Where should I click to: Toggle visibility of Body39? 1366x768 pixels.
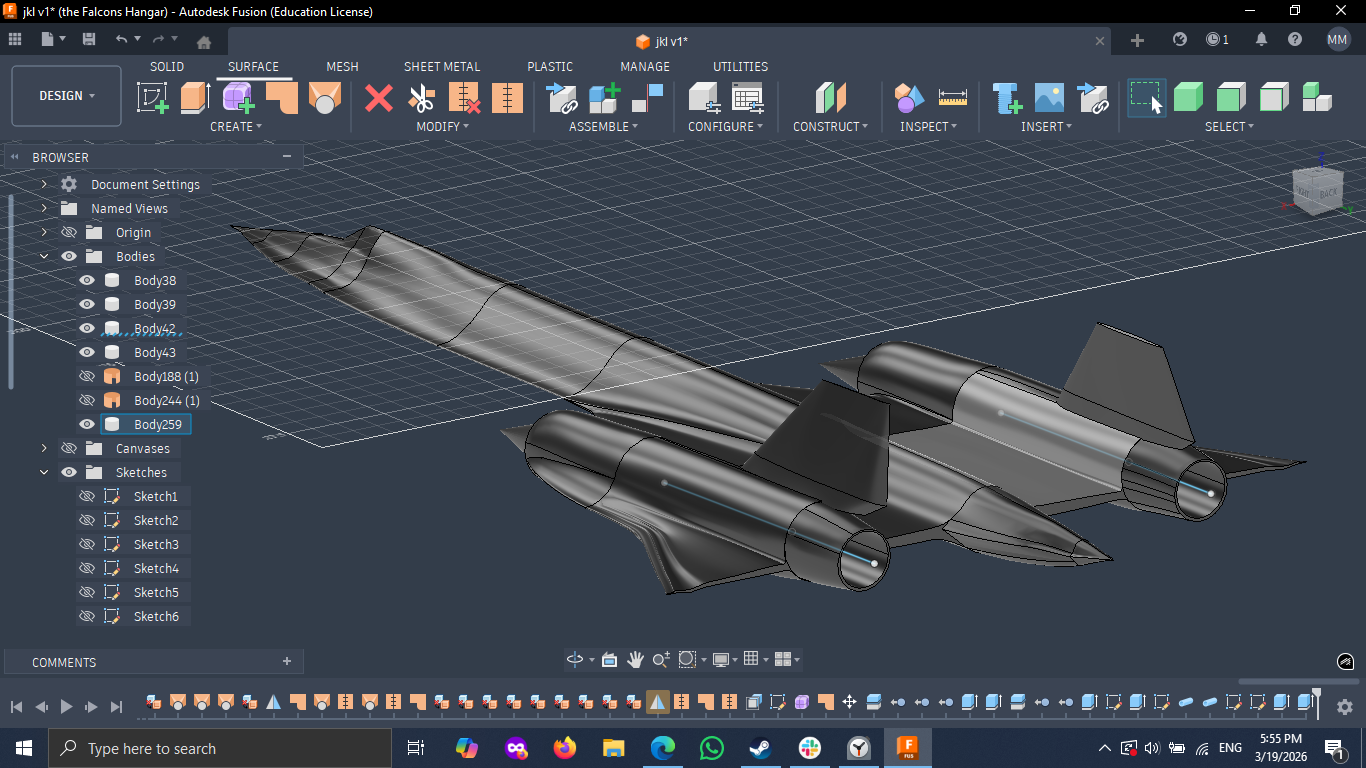87,304
